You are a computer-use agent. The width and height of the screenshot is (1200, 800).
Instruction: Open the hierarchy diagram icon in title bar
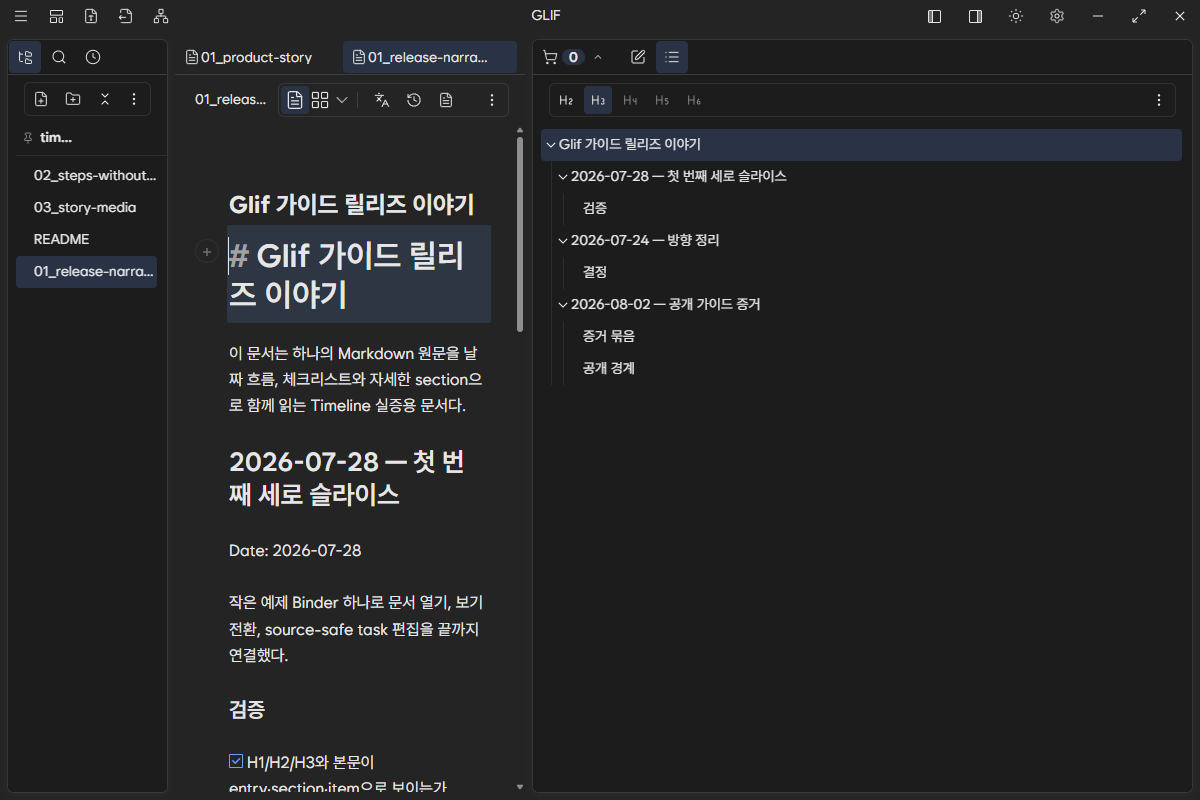(x=161, y=16)
